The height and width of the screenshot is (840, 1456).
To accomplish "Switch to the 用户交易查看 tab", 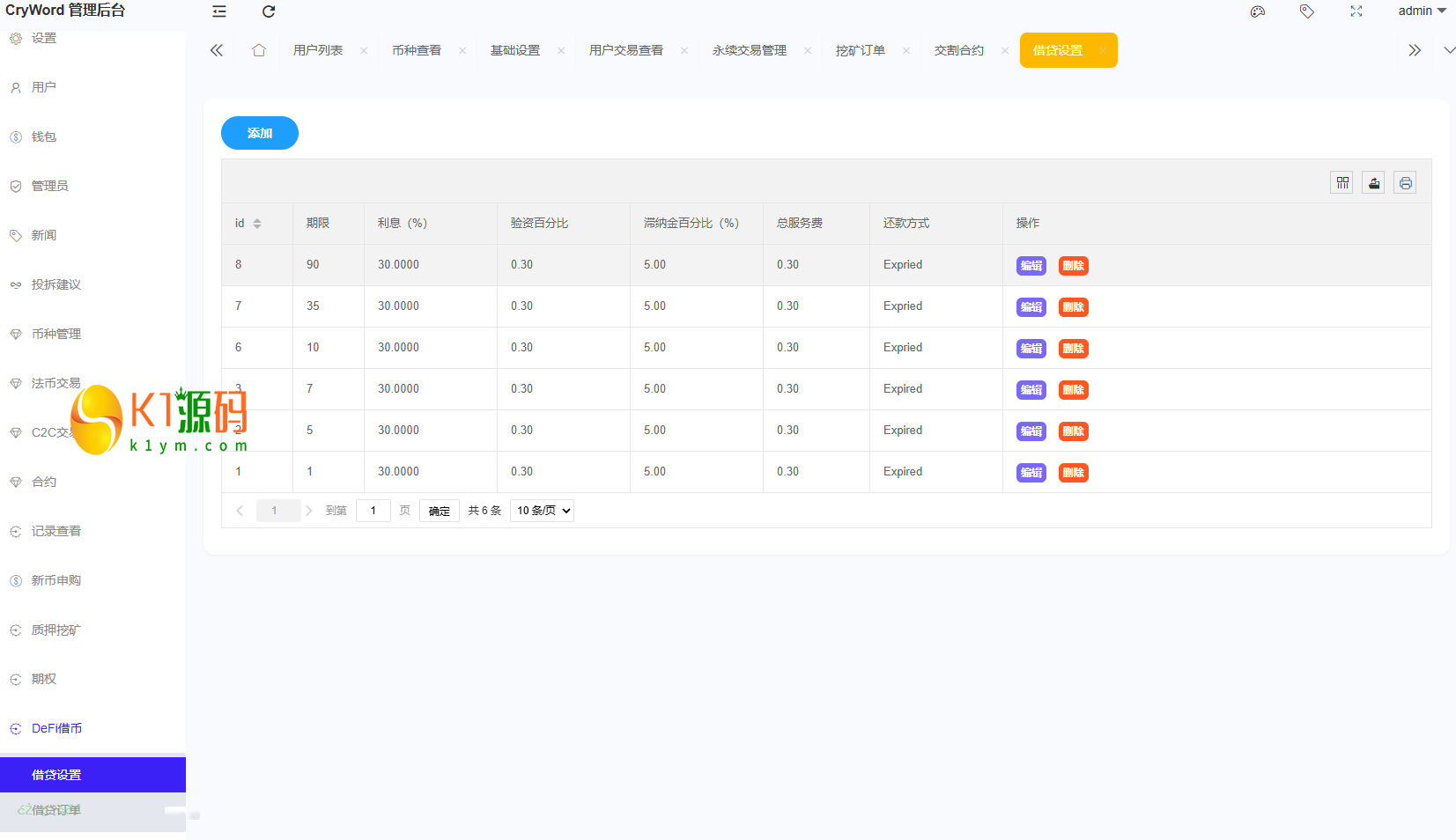I will 626,50.
